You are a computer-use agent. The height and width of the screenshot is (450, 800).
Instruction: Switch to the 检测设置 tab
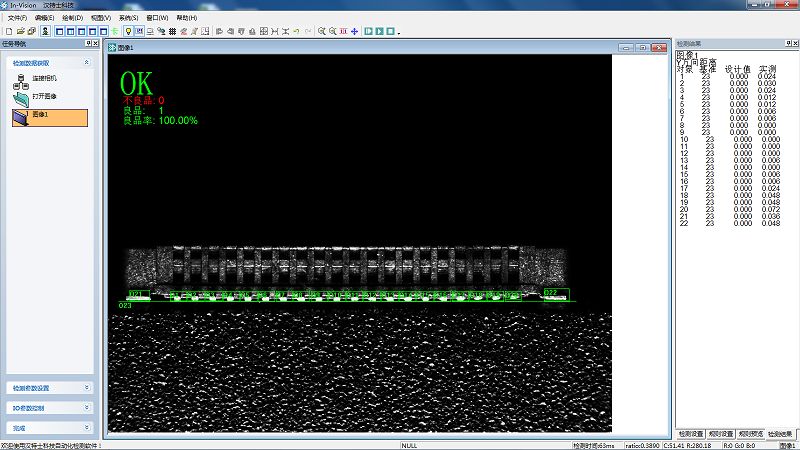click(x=691, y=434)
